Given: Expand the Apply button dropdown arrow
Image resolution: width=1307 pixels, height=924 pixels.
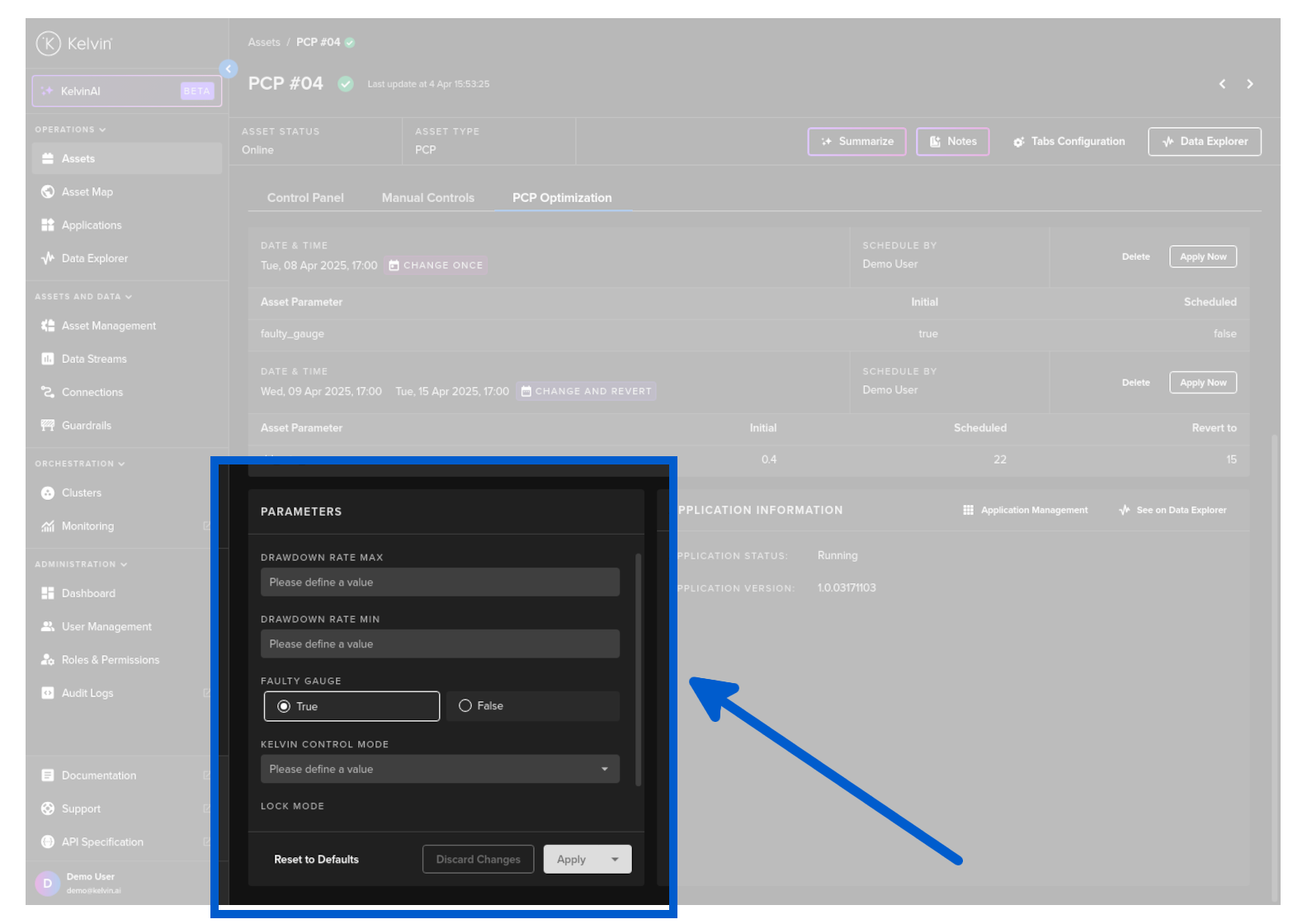Looking at the screenshot, I should pos(615,859).
